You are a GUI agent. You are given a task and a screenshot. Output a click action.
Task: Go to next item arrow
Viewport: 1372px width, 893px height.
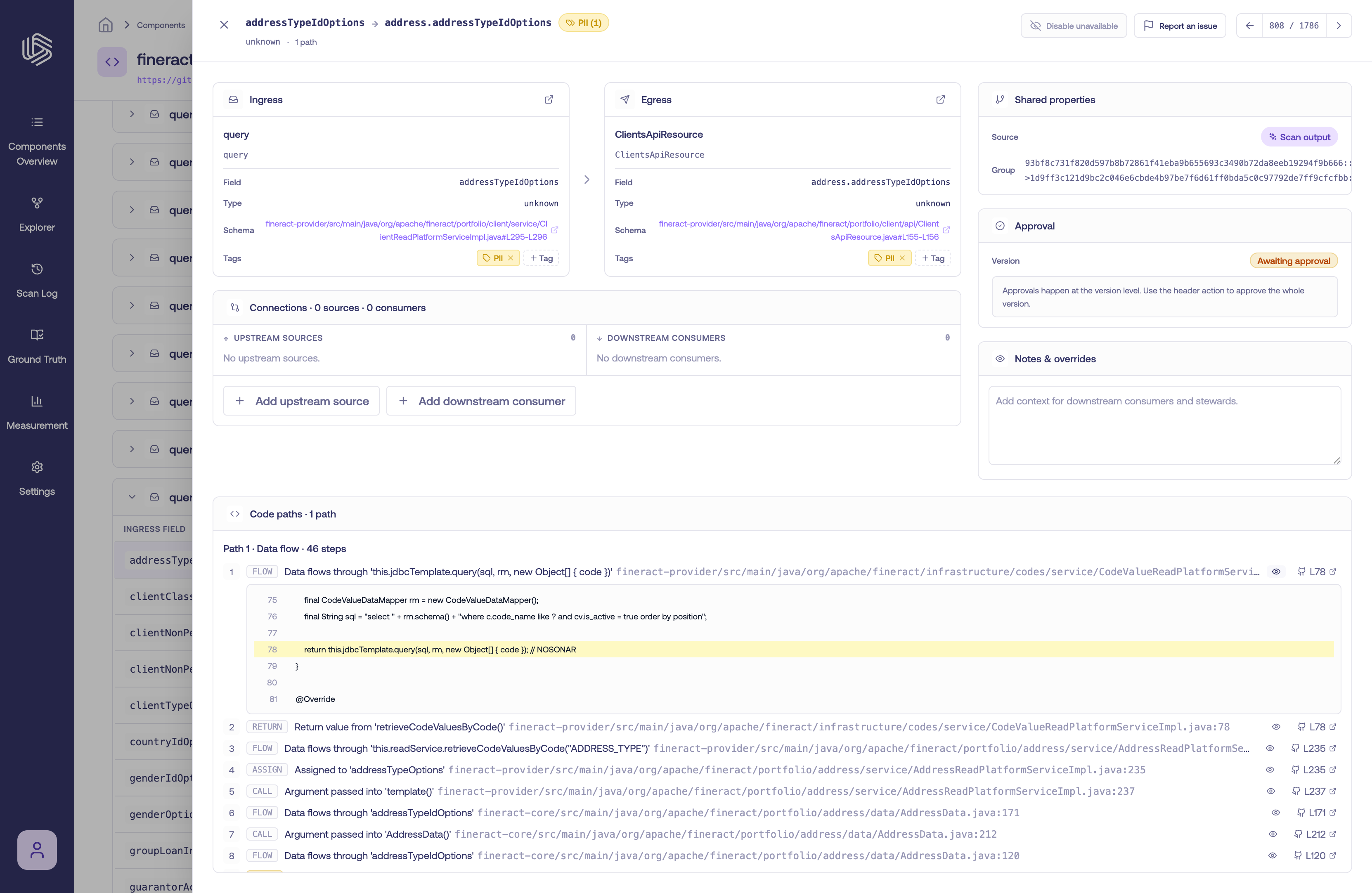pyautogui.click(x=1339, y=25)
